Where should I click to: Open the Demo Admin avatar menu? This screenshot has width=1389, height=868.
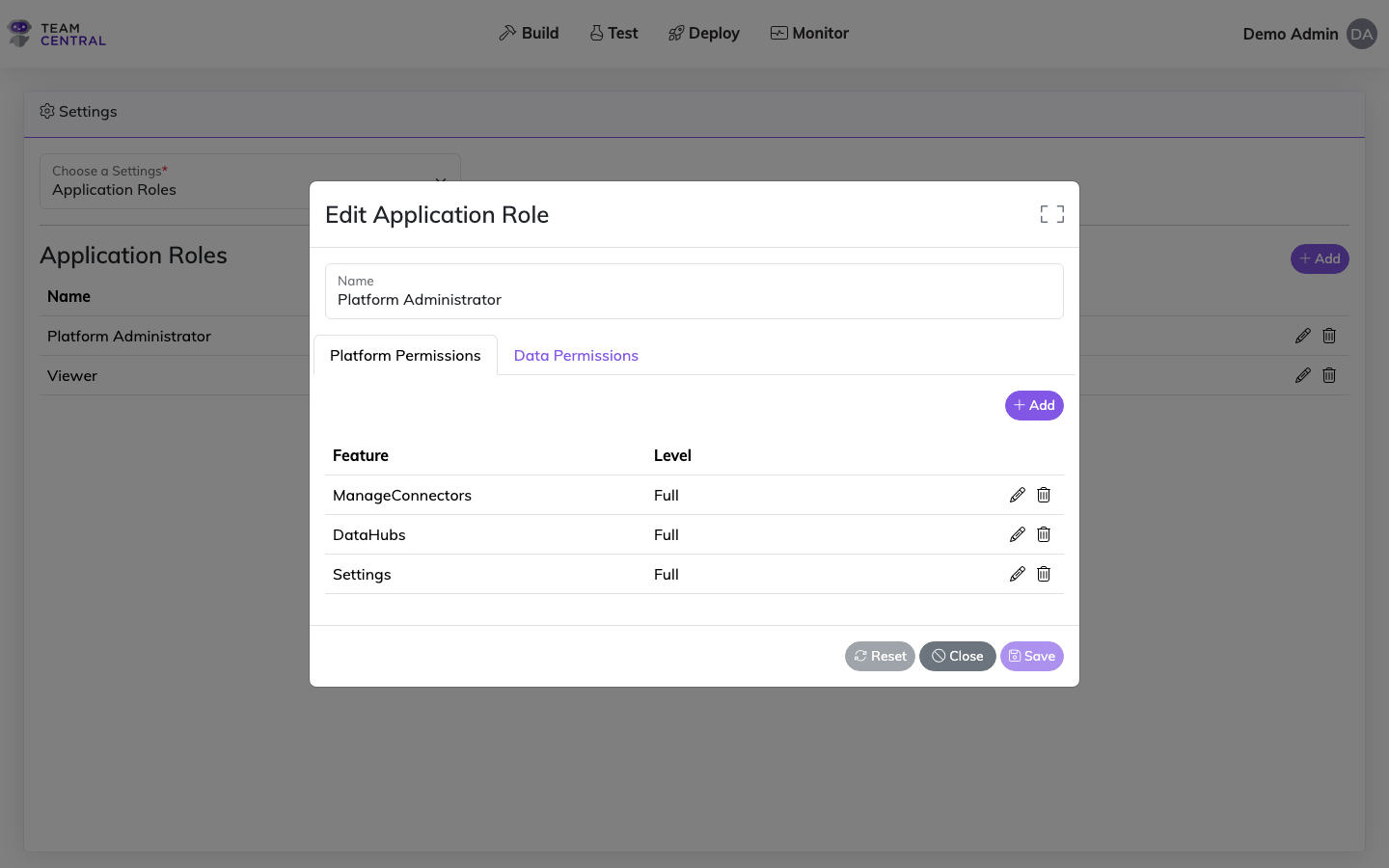coord(1362,34)
